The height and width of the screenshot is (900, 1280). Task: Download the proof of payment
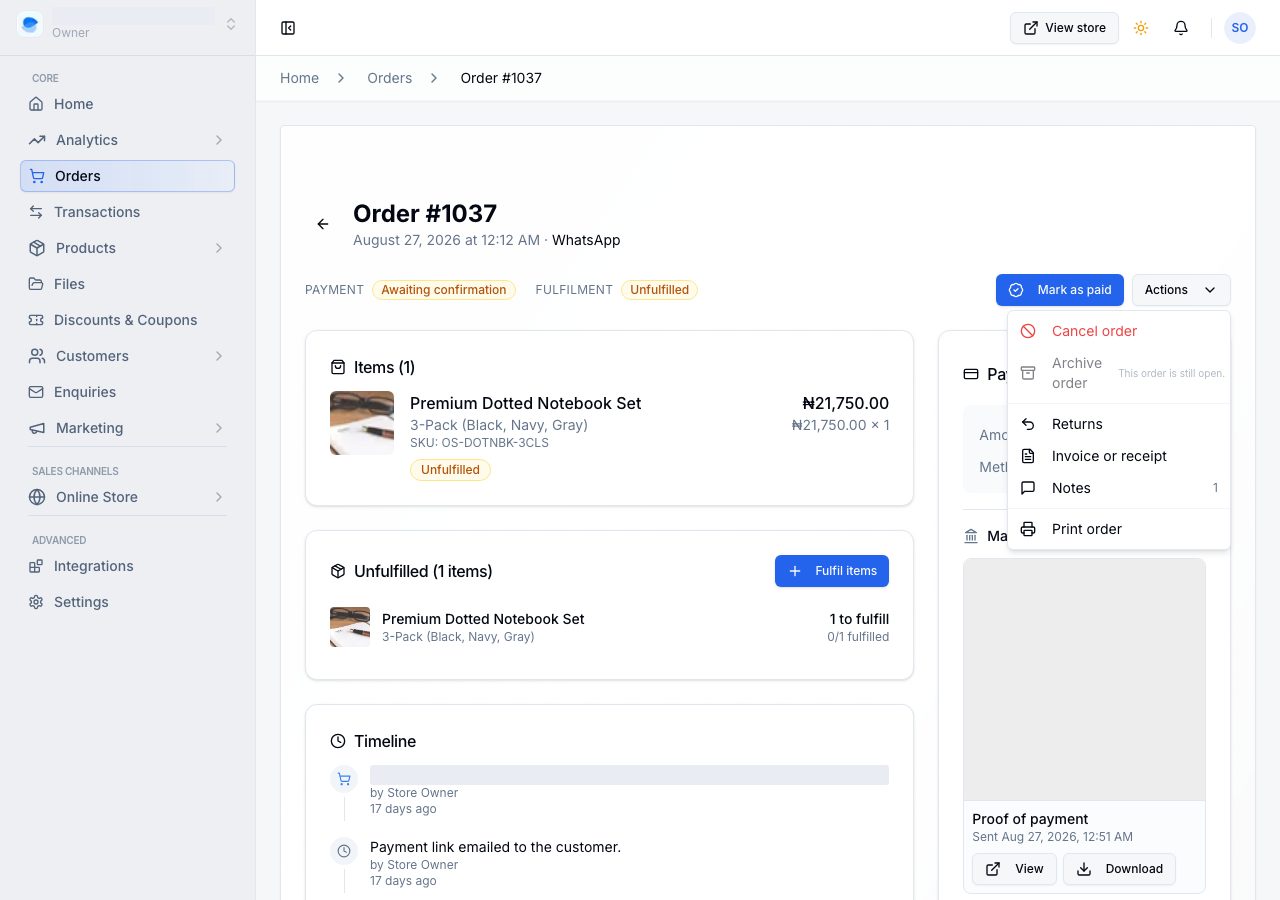[x=1119, y=869]
